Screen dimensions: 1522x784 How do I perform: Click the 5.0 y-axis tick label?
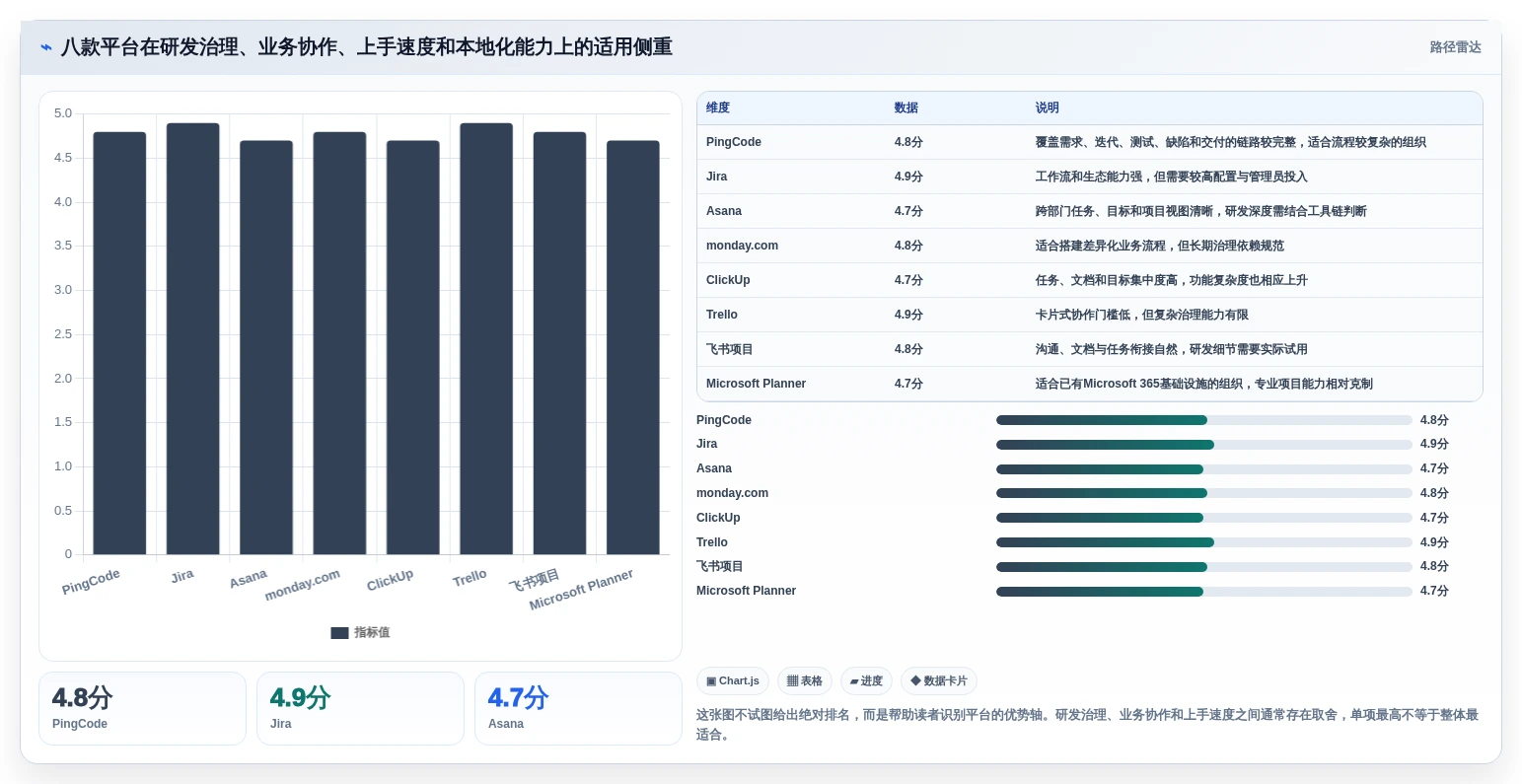(63, 113)
